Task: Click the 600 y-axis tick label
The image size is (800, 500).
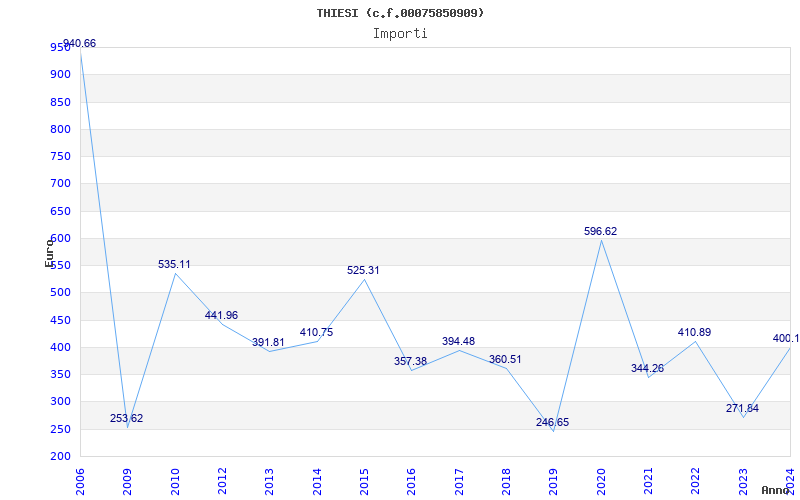Action: 60,238
